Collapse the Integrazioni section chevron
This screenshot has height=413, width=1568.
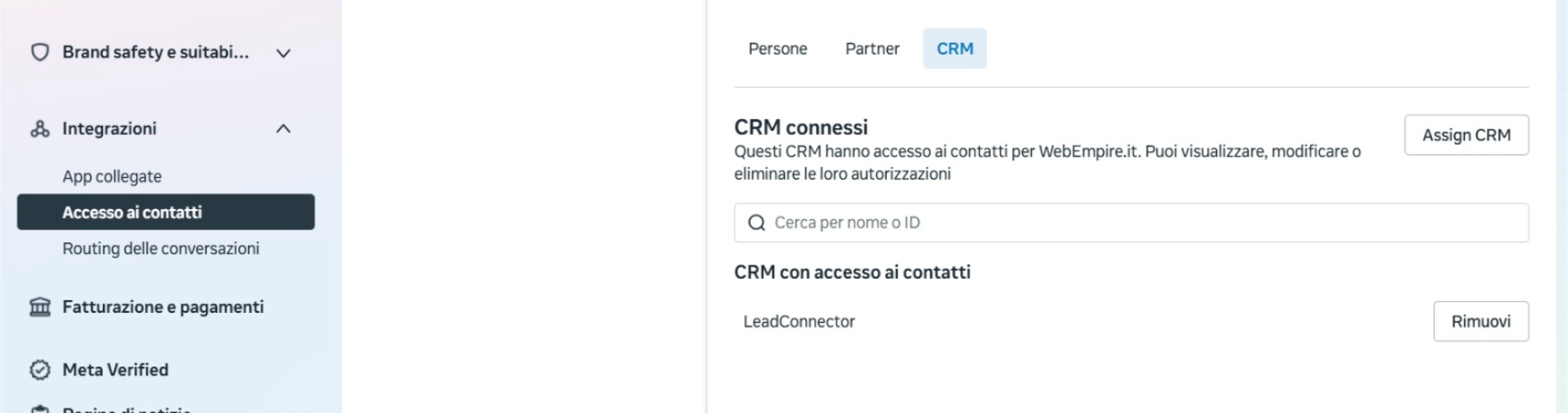(284, 129)
